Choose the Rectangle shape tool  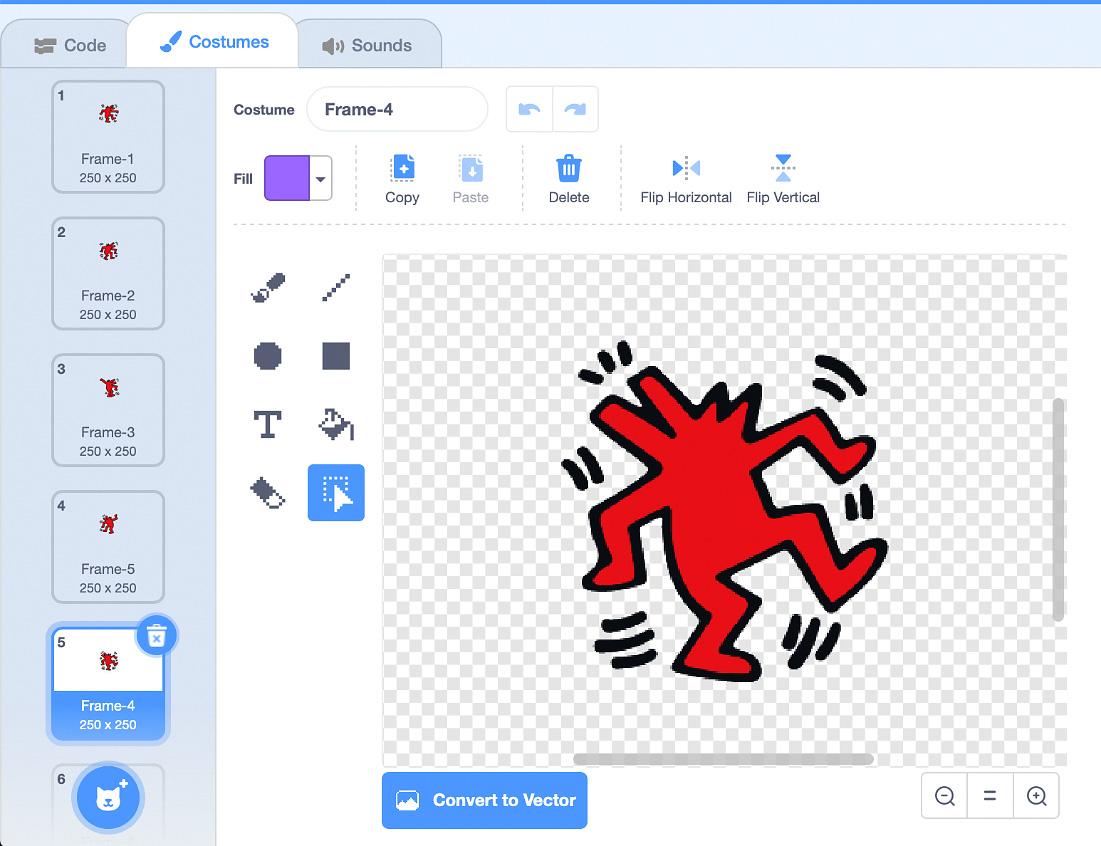click(x=336, y=356)
